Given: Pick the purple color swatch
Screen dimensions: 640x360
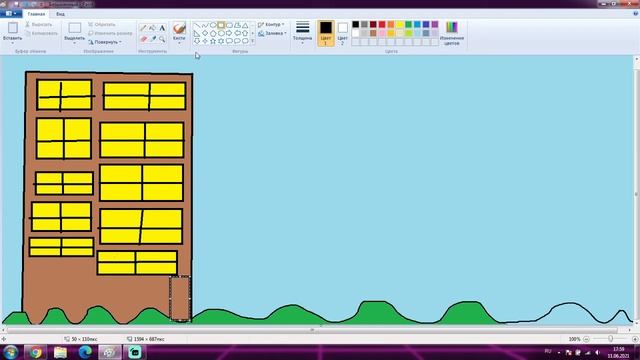Looking at the screenshot, I should point(435,24).
